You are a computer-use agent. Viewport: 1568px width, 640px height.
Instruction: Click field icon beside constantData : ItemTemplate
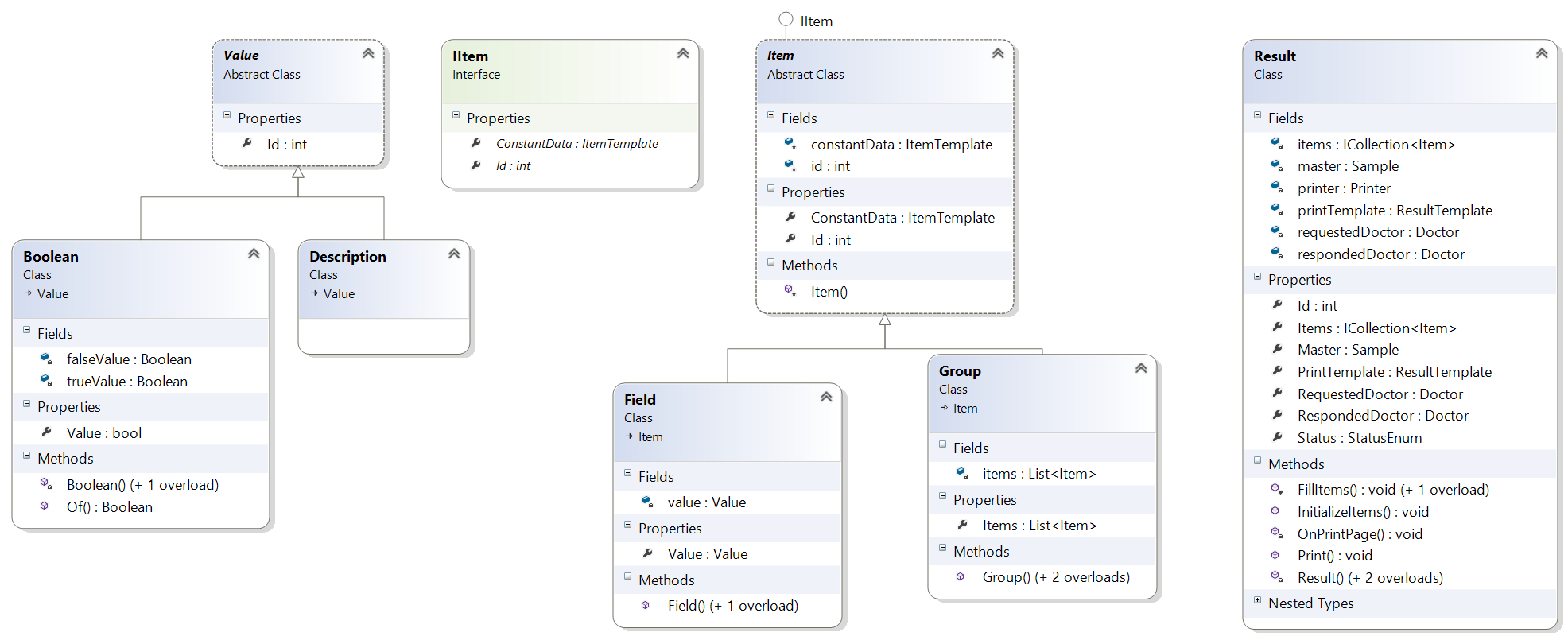coord(790,143)
